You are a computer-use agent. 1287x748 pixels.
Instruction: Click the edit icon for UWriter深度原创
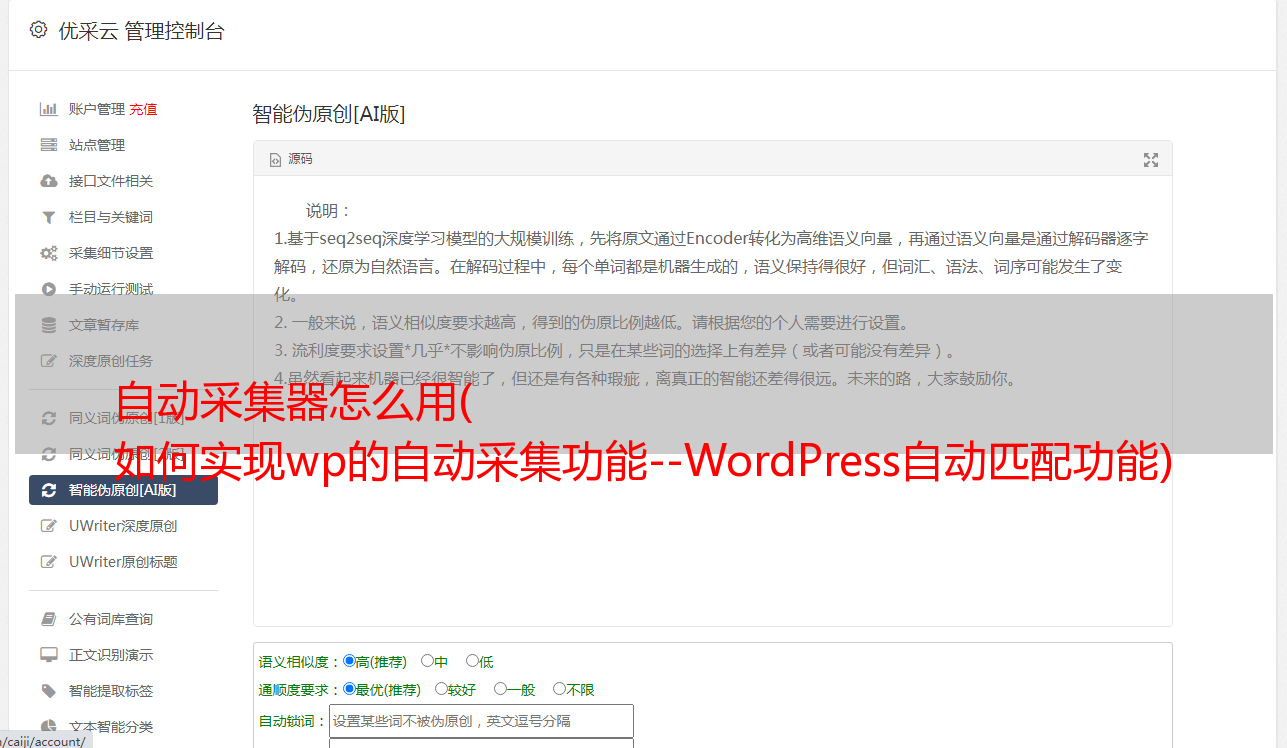point(48,526)
